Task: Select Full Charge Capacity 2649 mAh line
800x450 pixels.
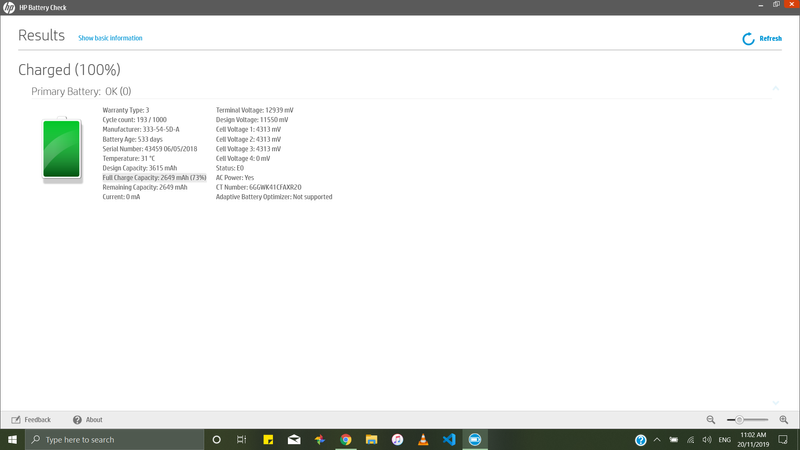Action: tap(154, 178)
